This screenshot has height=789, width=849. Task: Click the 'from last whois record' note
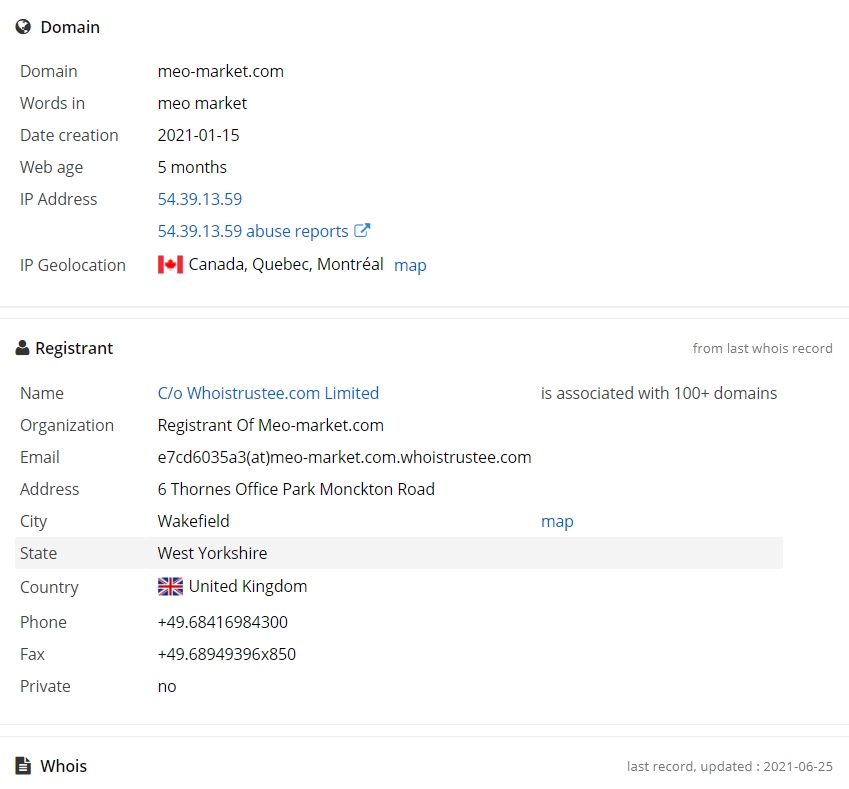pyautogui.click(x=762, y=348)
